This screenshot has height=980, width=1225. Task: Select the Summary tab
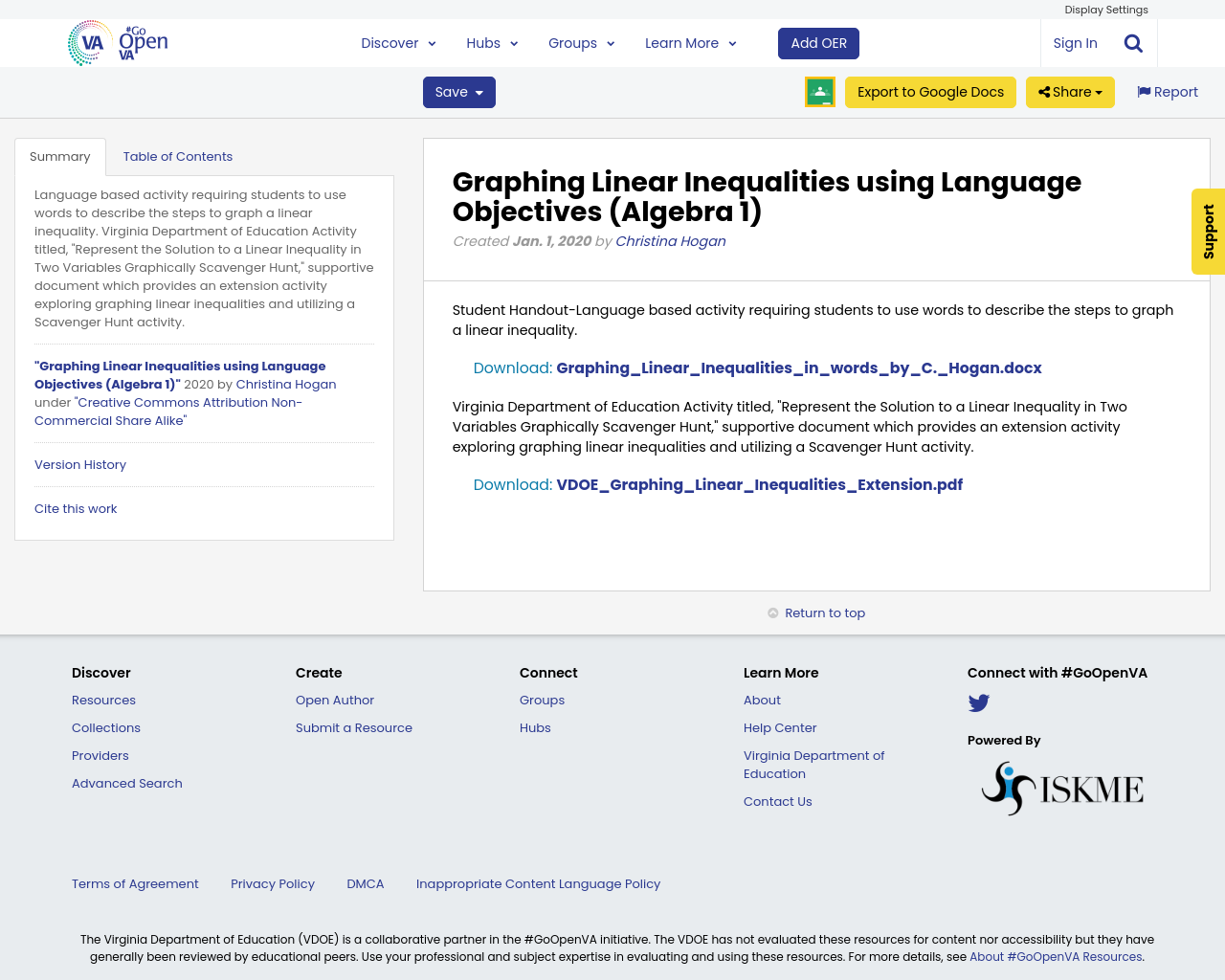(x=60, y=155)
